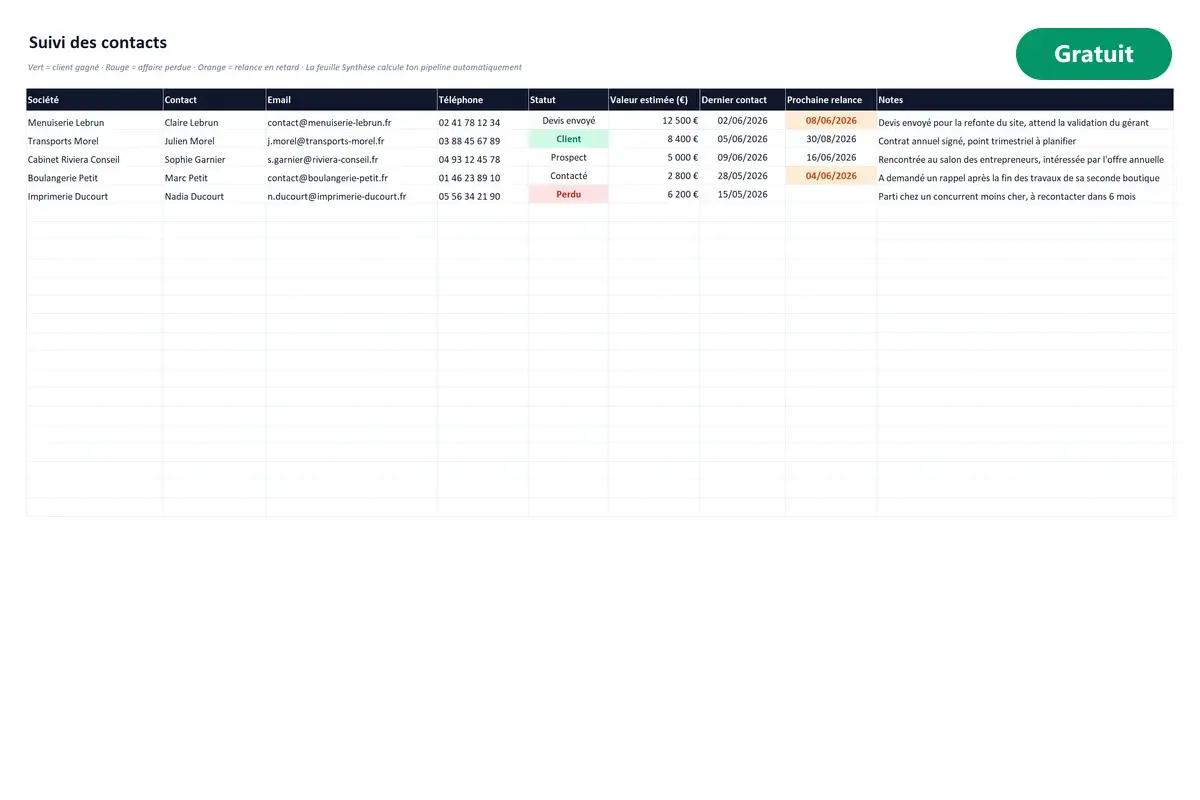The image size is (1200, 800).
Task: Click last contact date 09/06/2026
Action: (x=742, y=157)
